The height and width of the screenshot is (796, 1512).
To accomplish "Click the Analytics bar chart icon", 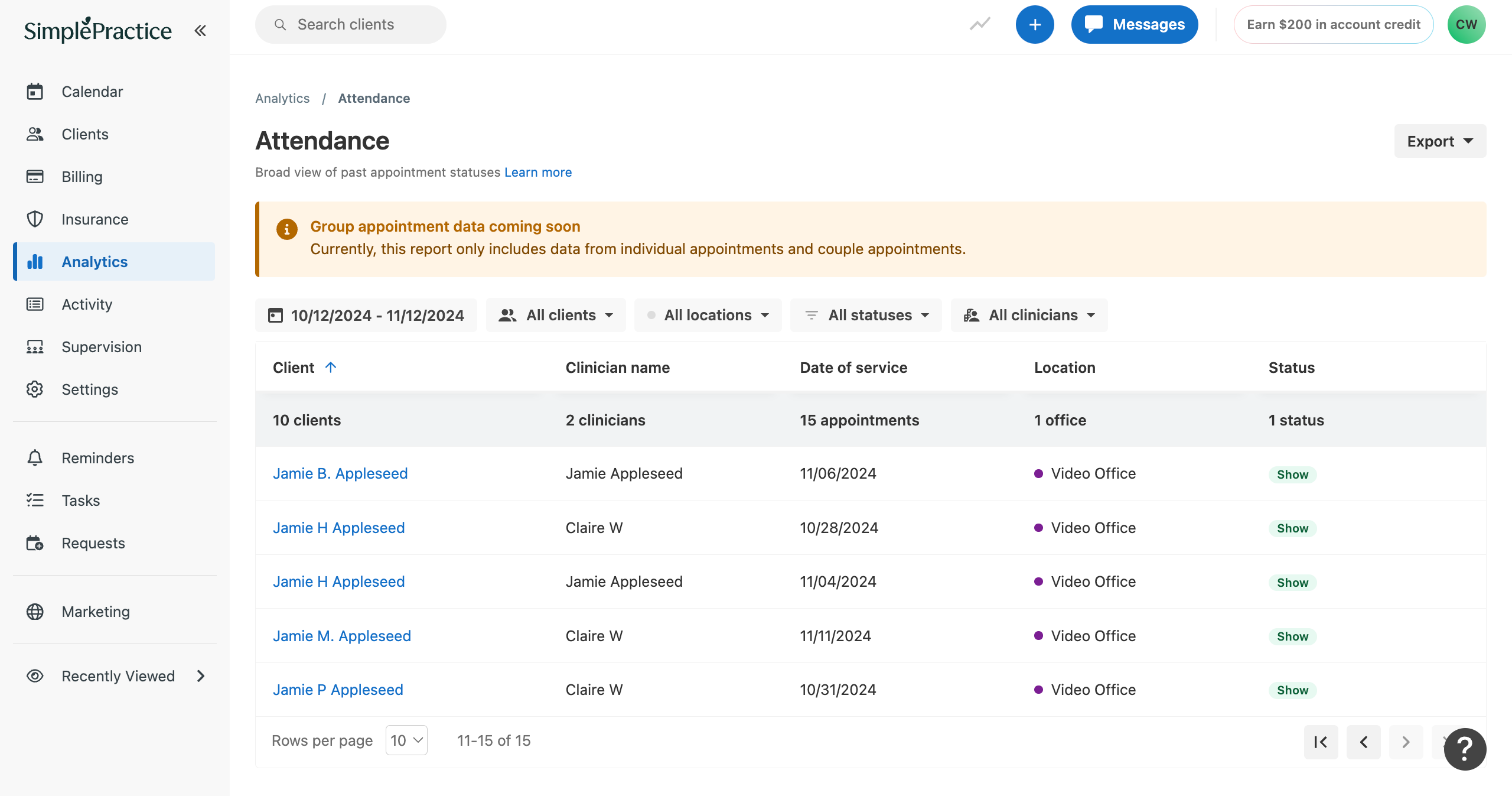I will [x=35, y=262].
